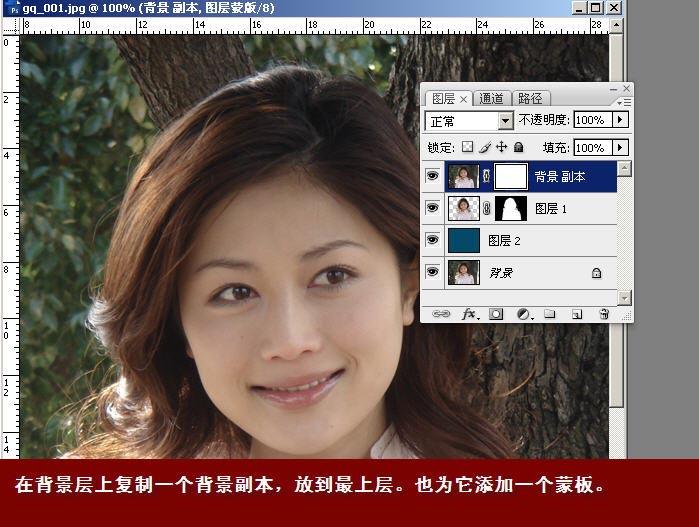Hide the 背景 副本 layer

(x=432, y=177)
